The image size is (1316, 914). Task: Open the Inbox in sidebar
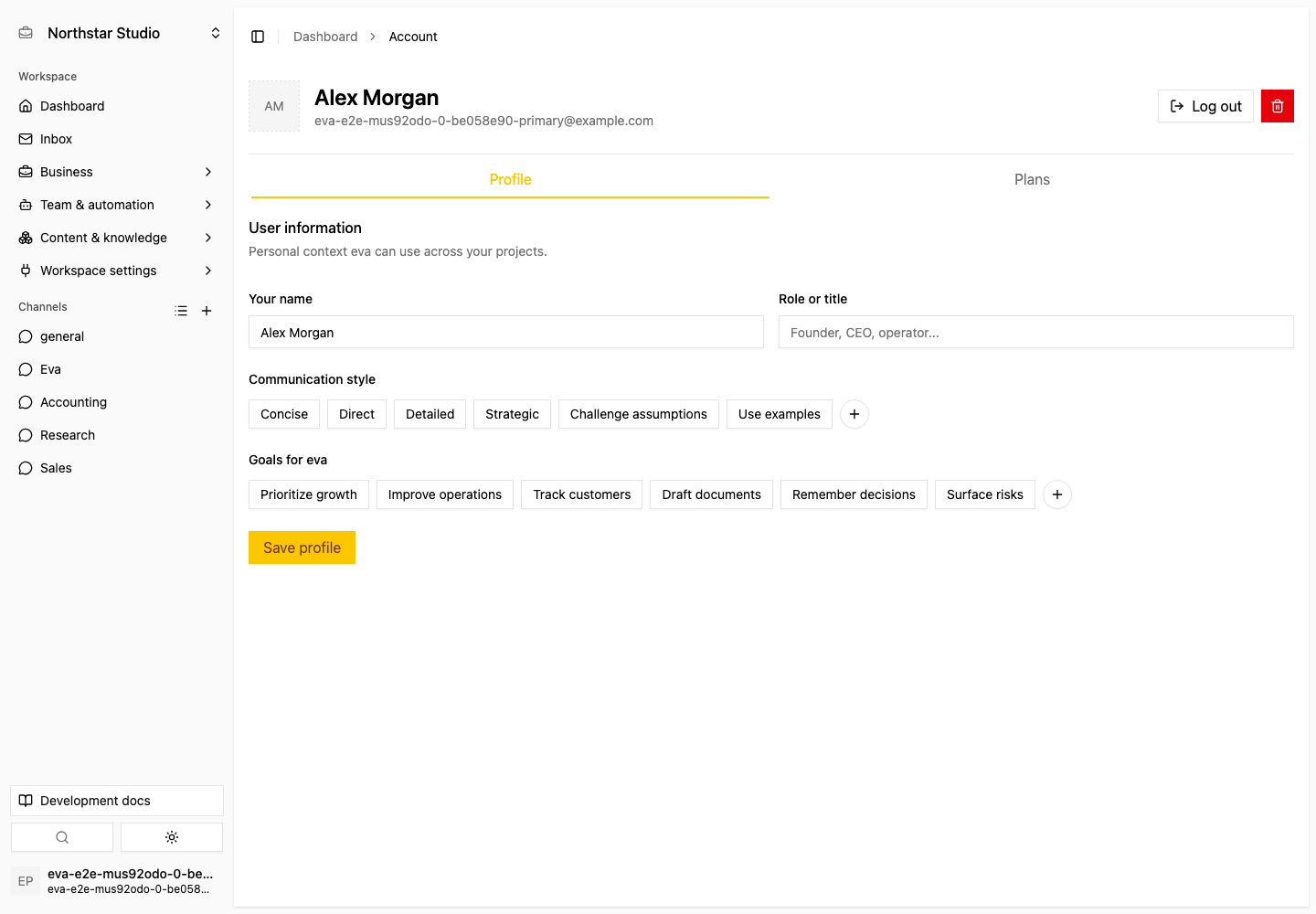click(x=117, y=139)
